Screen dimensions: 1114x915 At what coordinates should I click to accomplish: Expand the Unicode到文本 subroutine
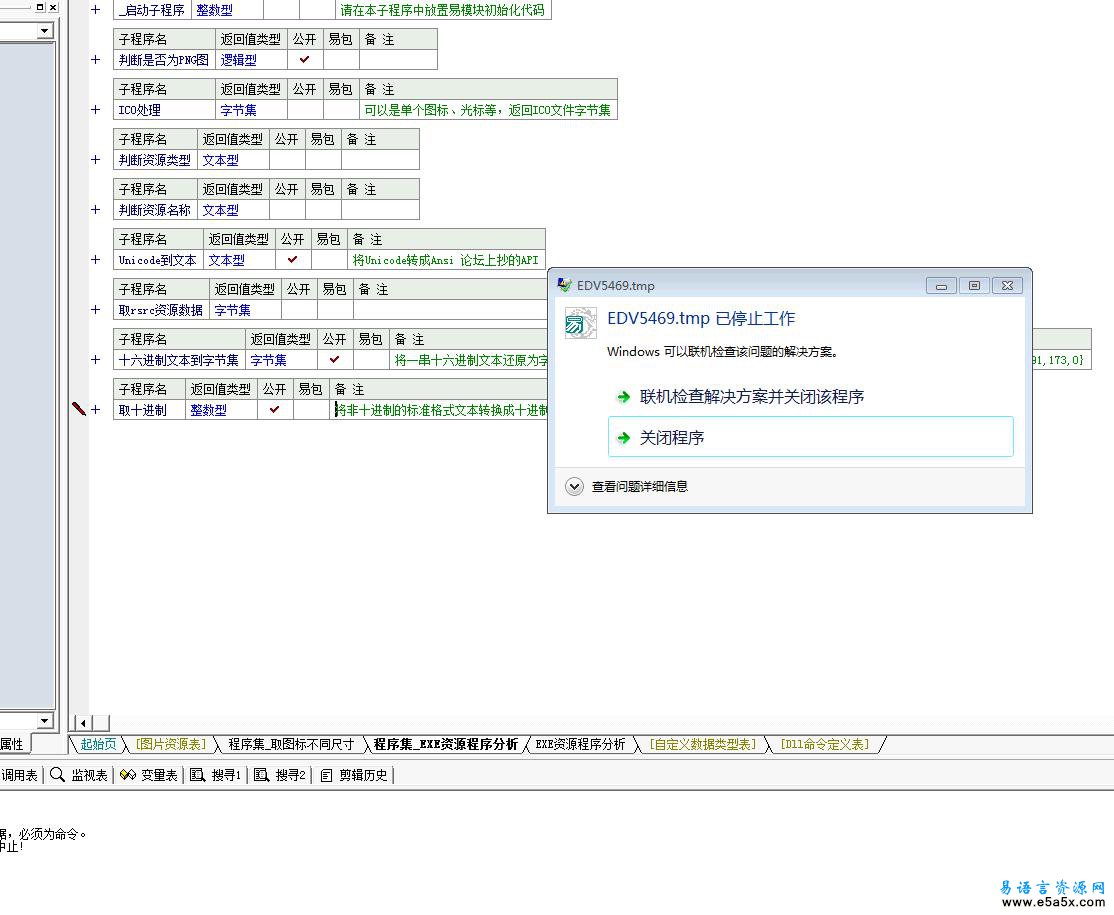pos(96,259)
